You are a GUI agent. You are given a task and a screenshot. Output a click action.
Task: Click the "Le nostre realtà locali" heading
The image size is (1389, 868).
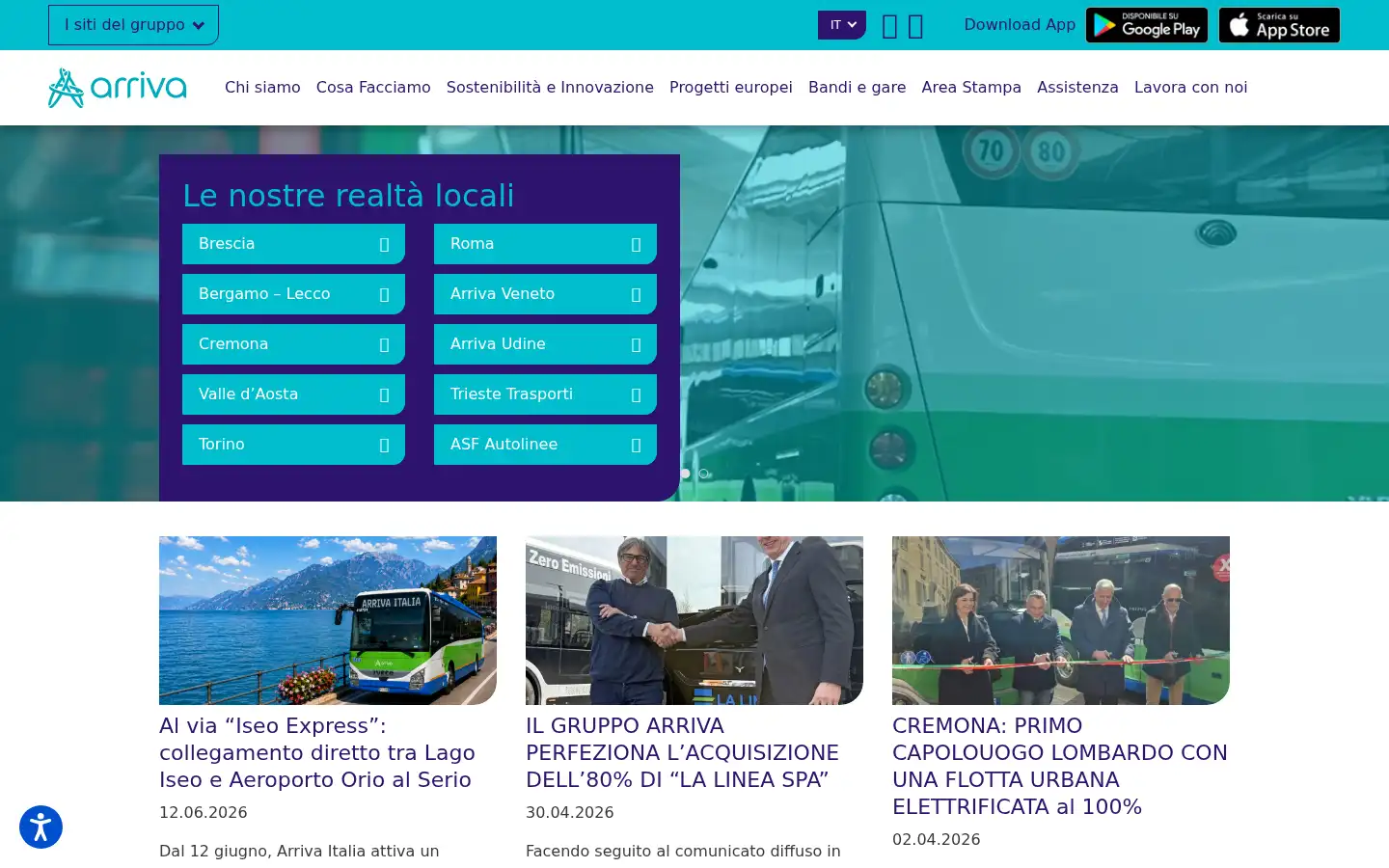click(x=348, y=196)
